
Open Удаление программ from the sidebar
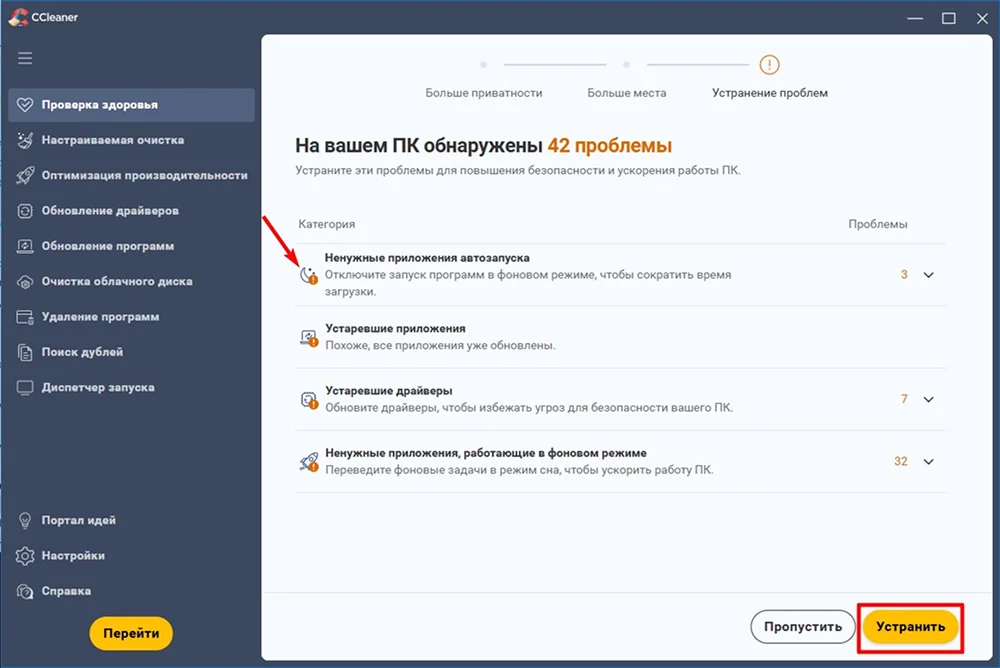pyautogui.click(x=99, y=317)
